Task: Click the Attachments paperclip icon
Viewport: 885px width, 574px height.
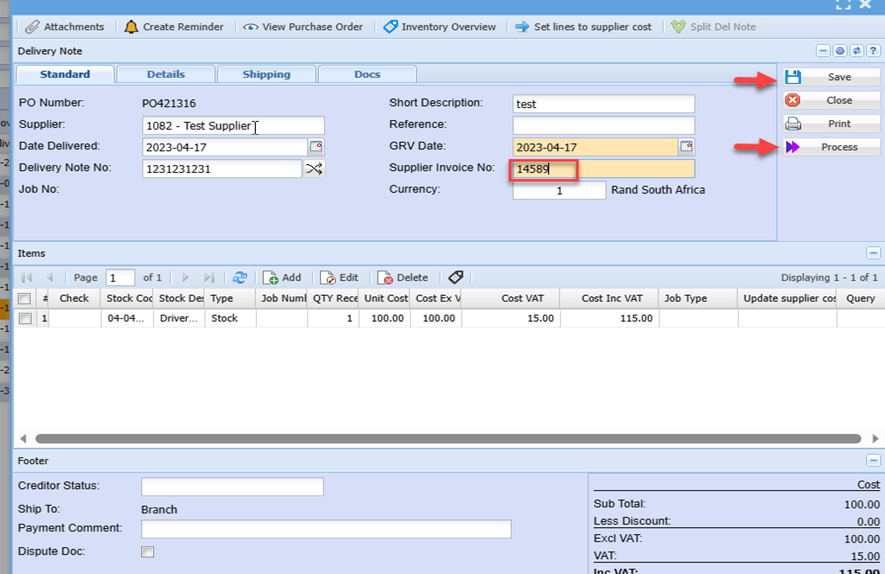Action: point(33,27)
